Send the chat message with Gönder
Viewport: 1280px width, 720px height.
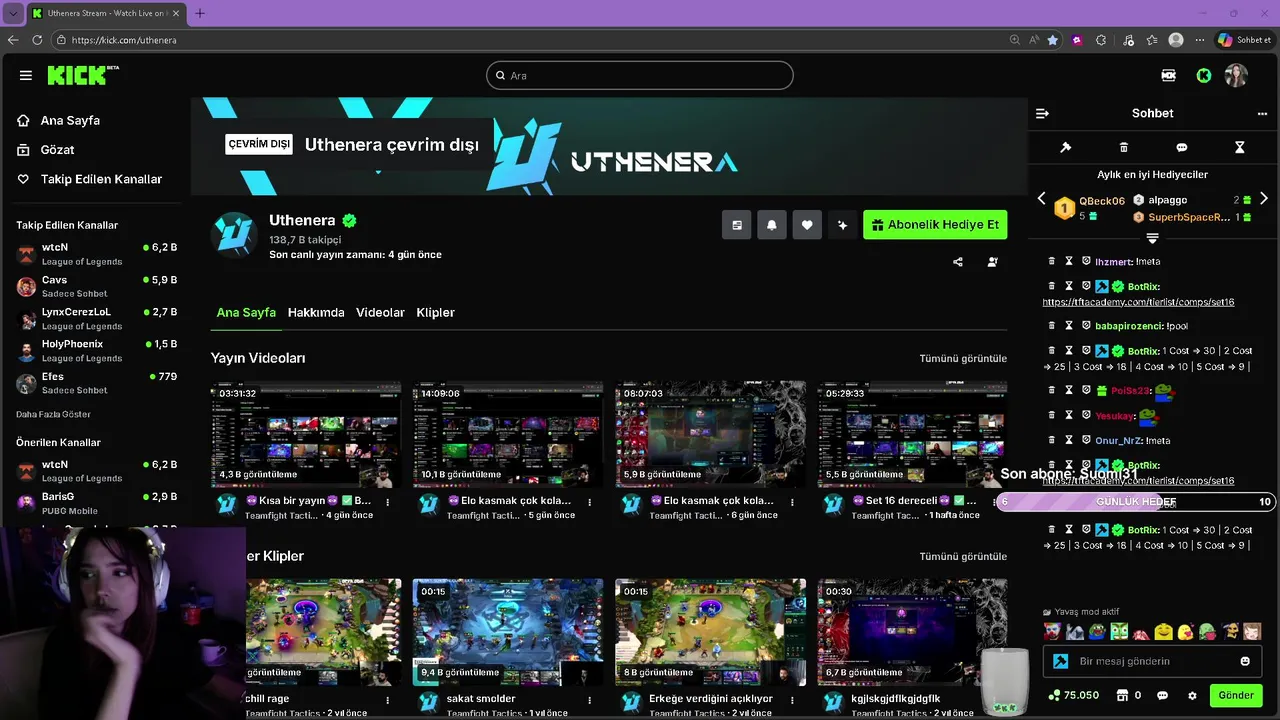(1236, 695)
